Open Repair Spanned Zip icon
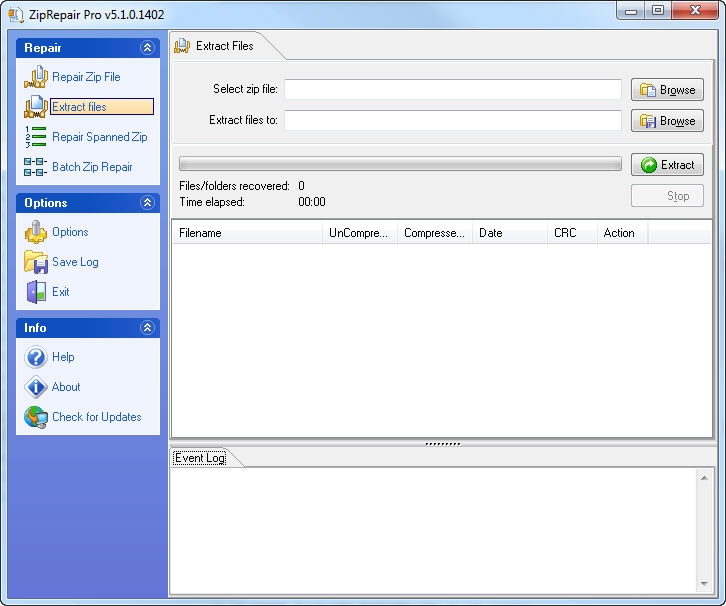Viewport: 726px width, 606px height. [36, 137]
